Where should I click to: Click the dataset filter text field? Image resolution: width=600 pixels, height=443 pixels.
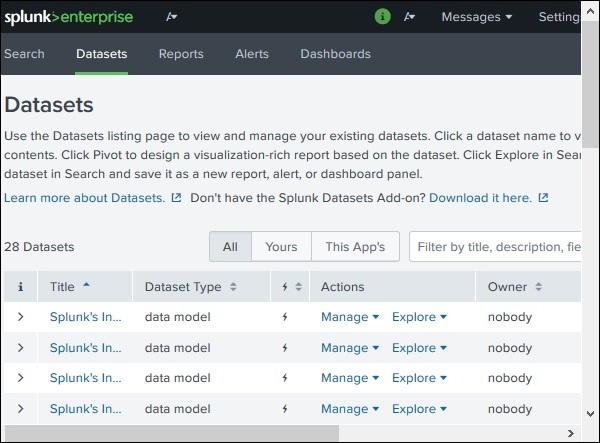(497, 246)
